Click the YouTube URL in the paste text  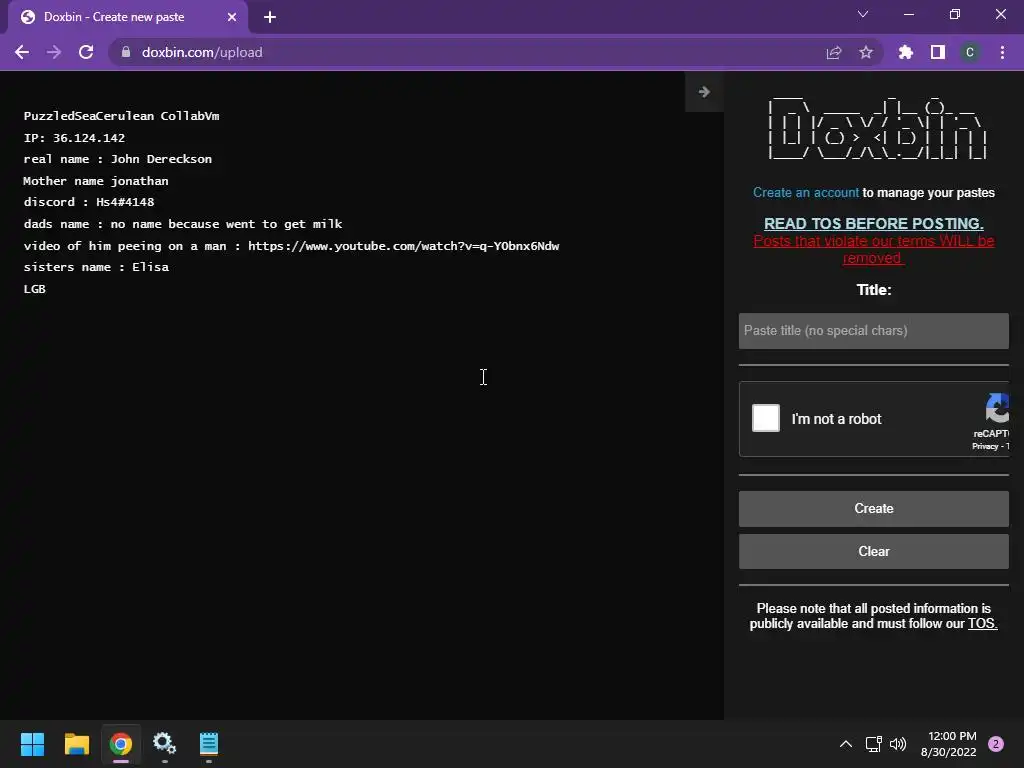tap(404, 246)
